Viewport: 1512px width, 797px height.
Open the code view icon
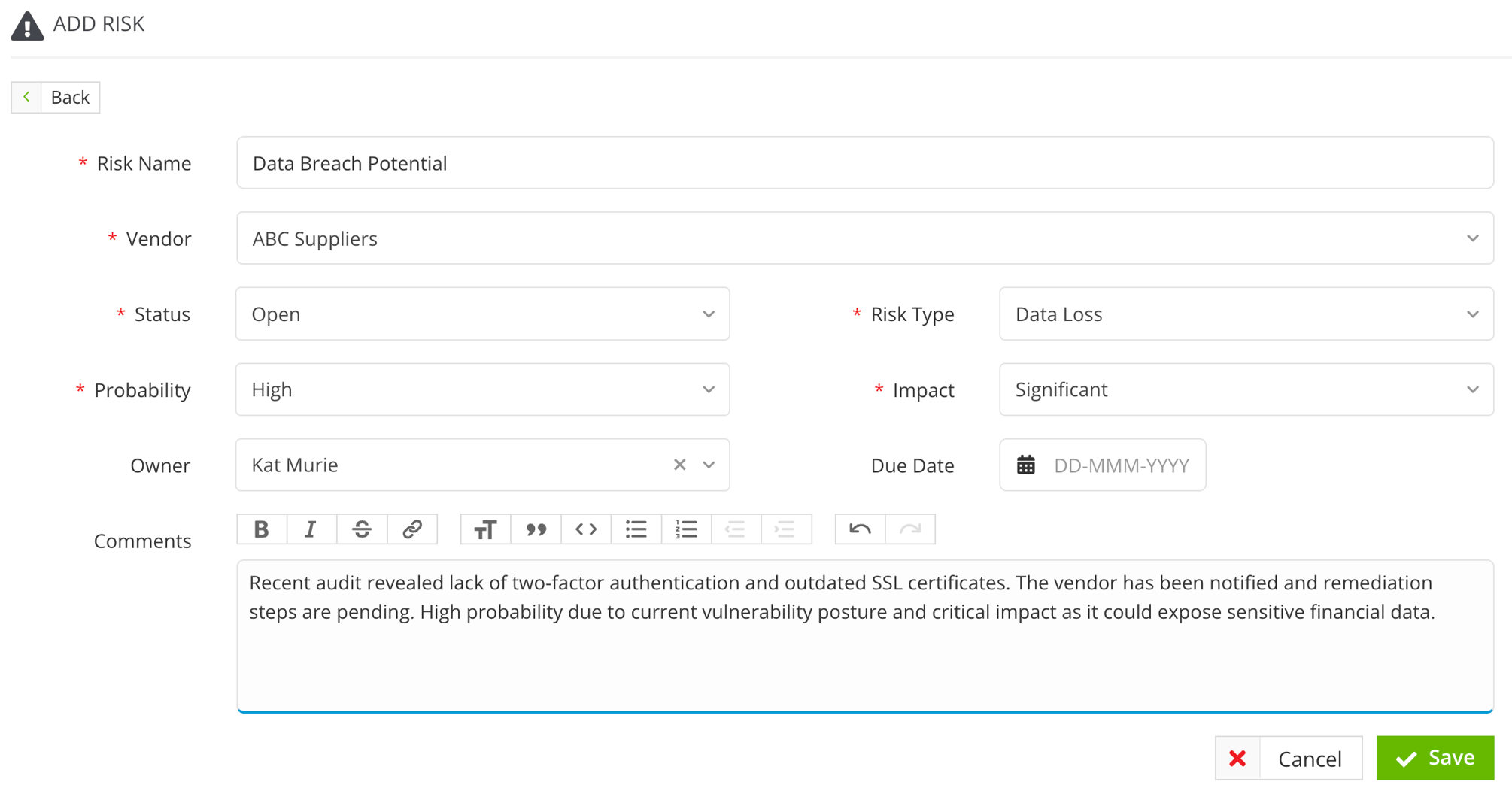(x=585, y=529)
